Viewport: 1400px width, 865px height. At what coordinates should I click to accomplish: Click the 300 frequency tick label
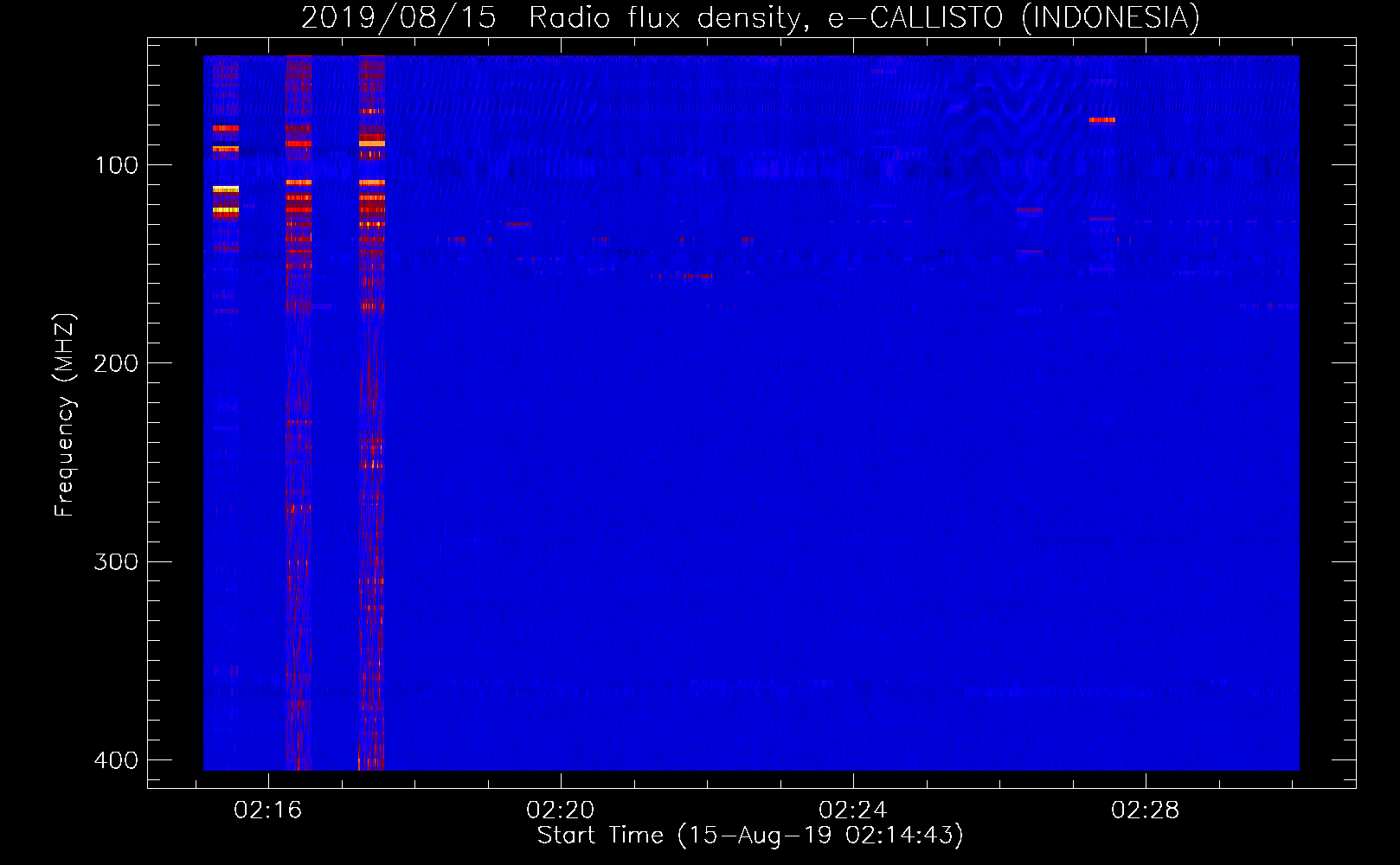pyautogui.click(x=116, y=561)
